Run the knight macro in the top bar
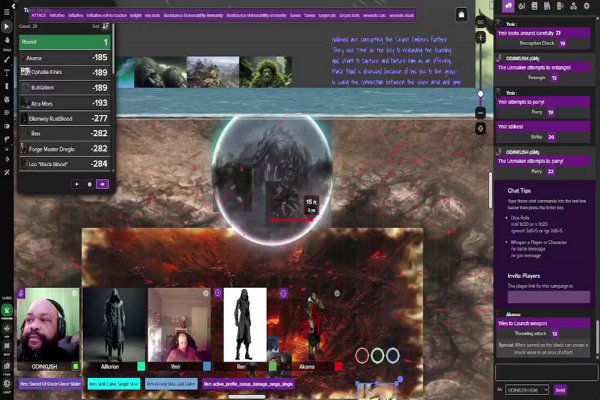The height and width of the screenshot is (400, 600). [x=136, y=16]
